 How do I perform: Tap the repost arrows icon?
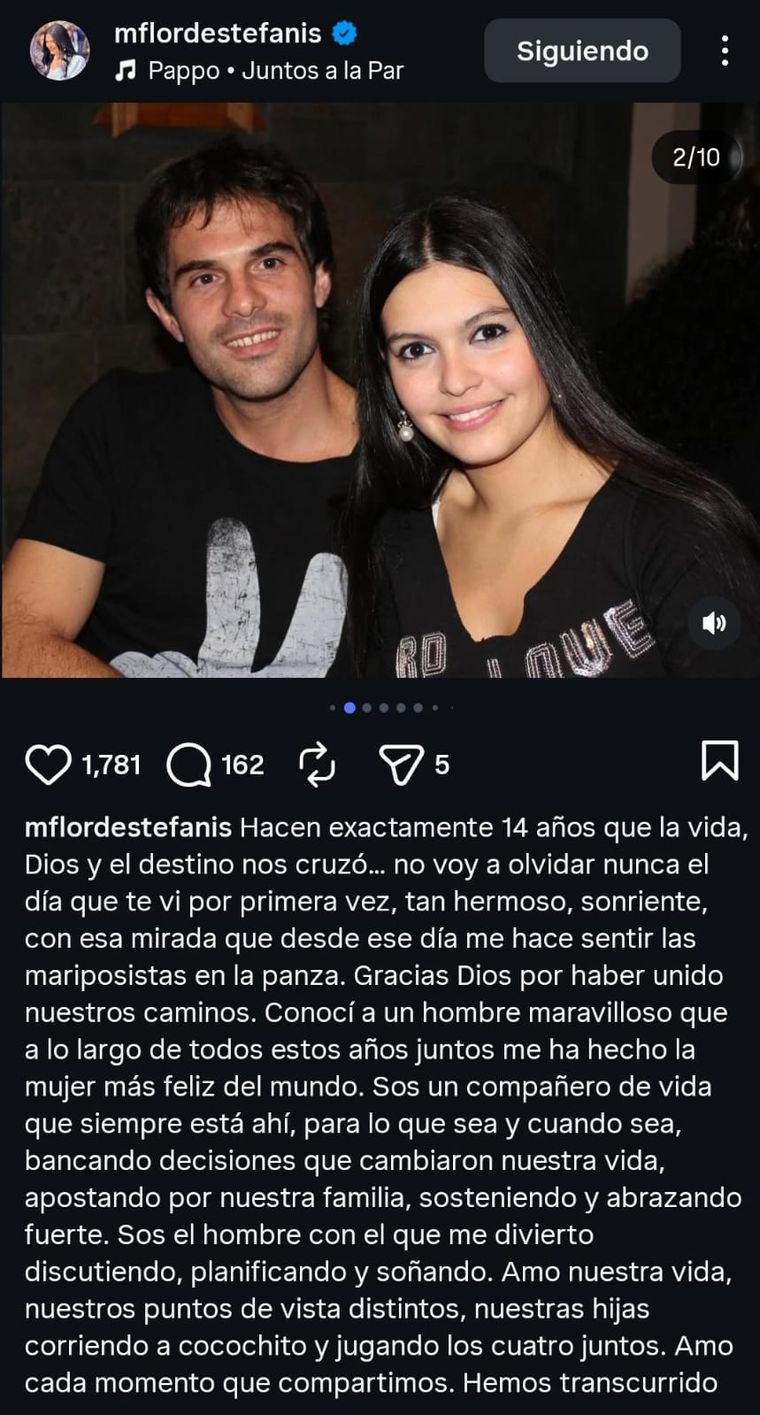317,765
